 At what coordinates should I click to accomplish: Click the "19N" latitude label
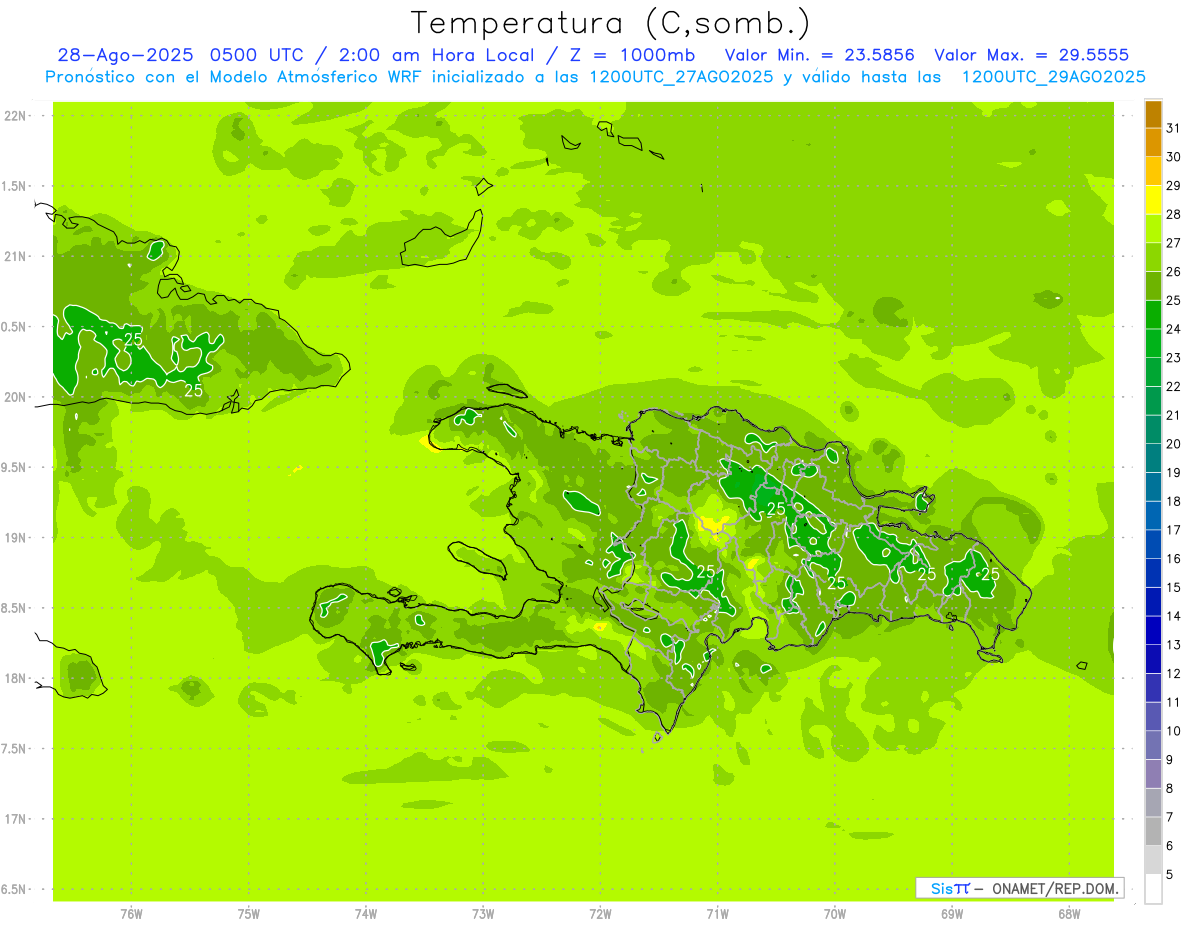point(16,537)
